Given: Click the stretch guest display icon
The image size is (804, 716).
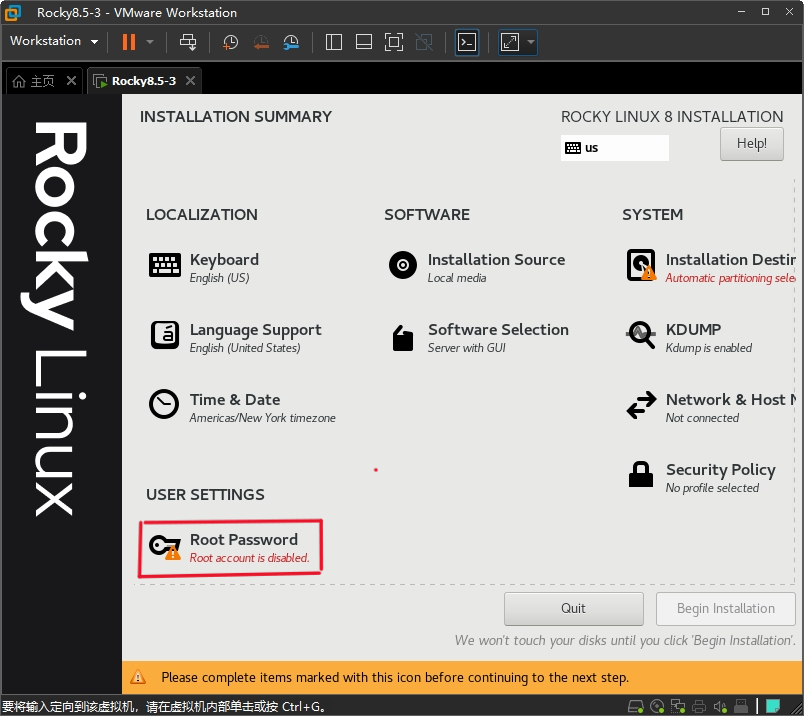Looking at the screenshot, I should coord(510,42).
